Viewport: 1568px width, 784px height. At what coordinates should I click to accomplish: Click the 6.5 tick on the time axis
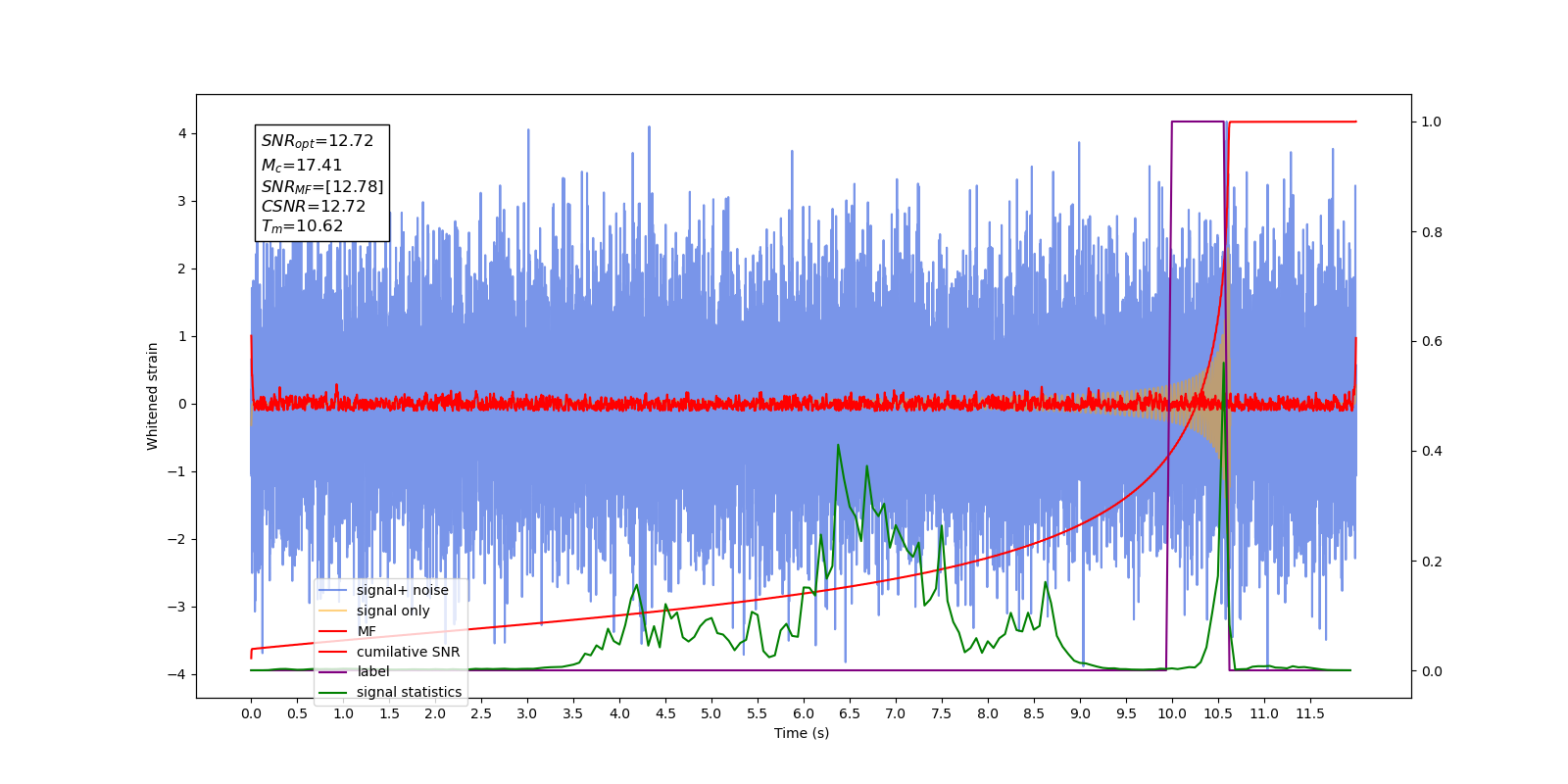pyautogui.click(x=850, y=713)
